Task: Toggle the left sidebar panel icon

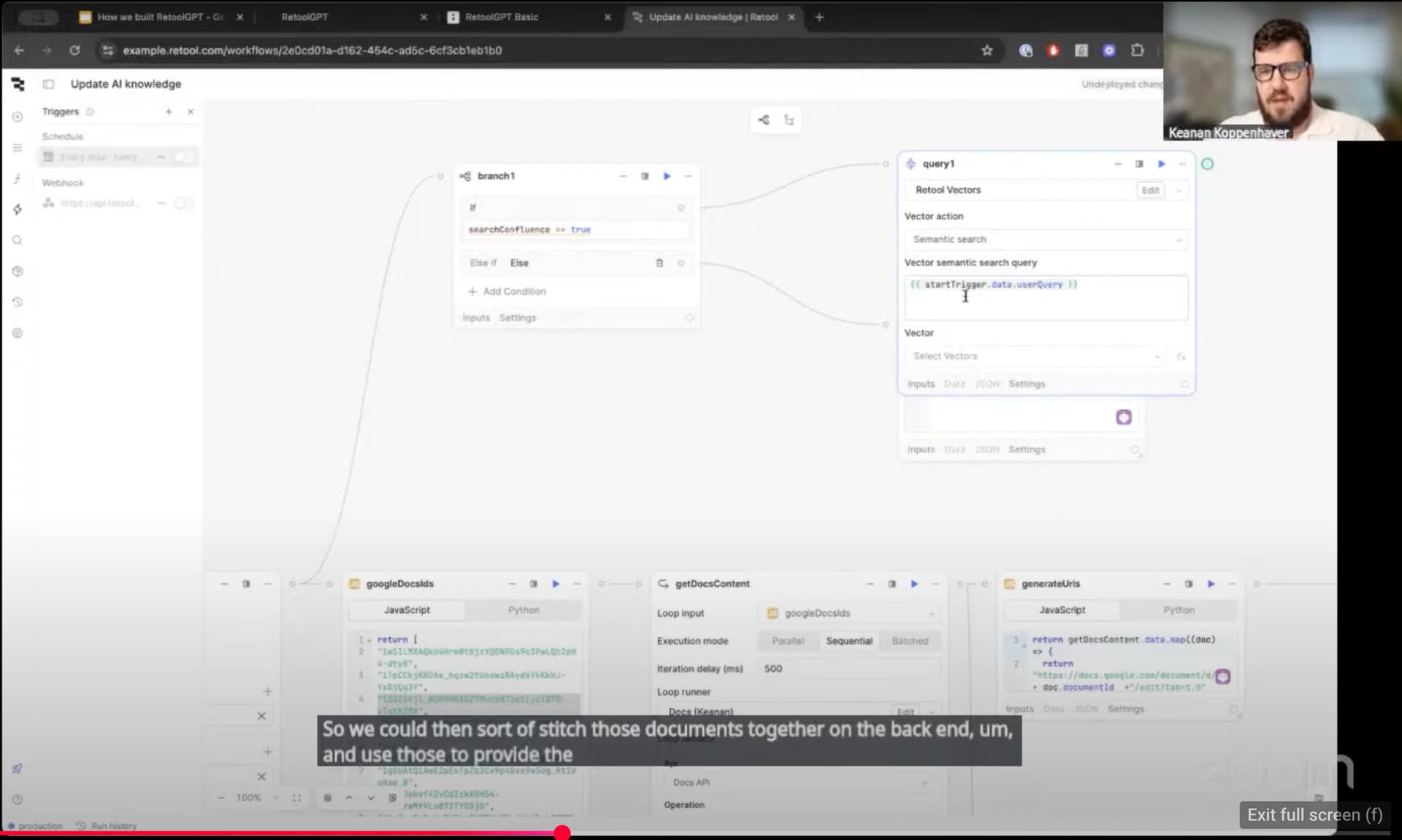Action: [x=48, y=84]
